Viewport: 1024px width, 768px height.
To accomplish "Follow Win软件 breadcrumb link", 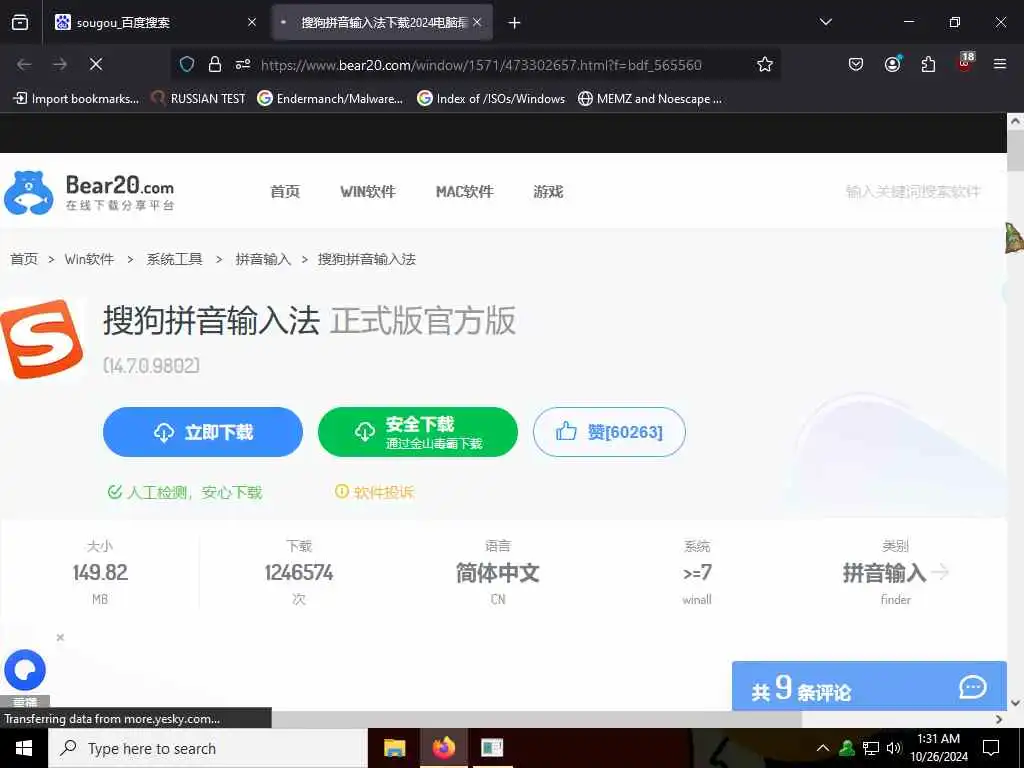I will [89, 259].
